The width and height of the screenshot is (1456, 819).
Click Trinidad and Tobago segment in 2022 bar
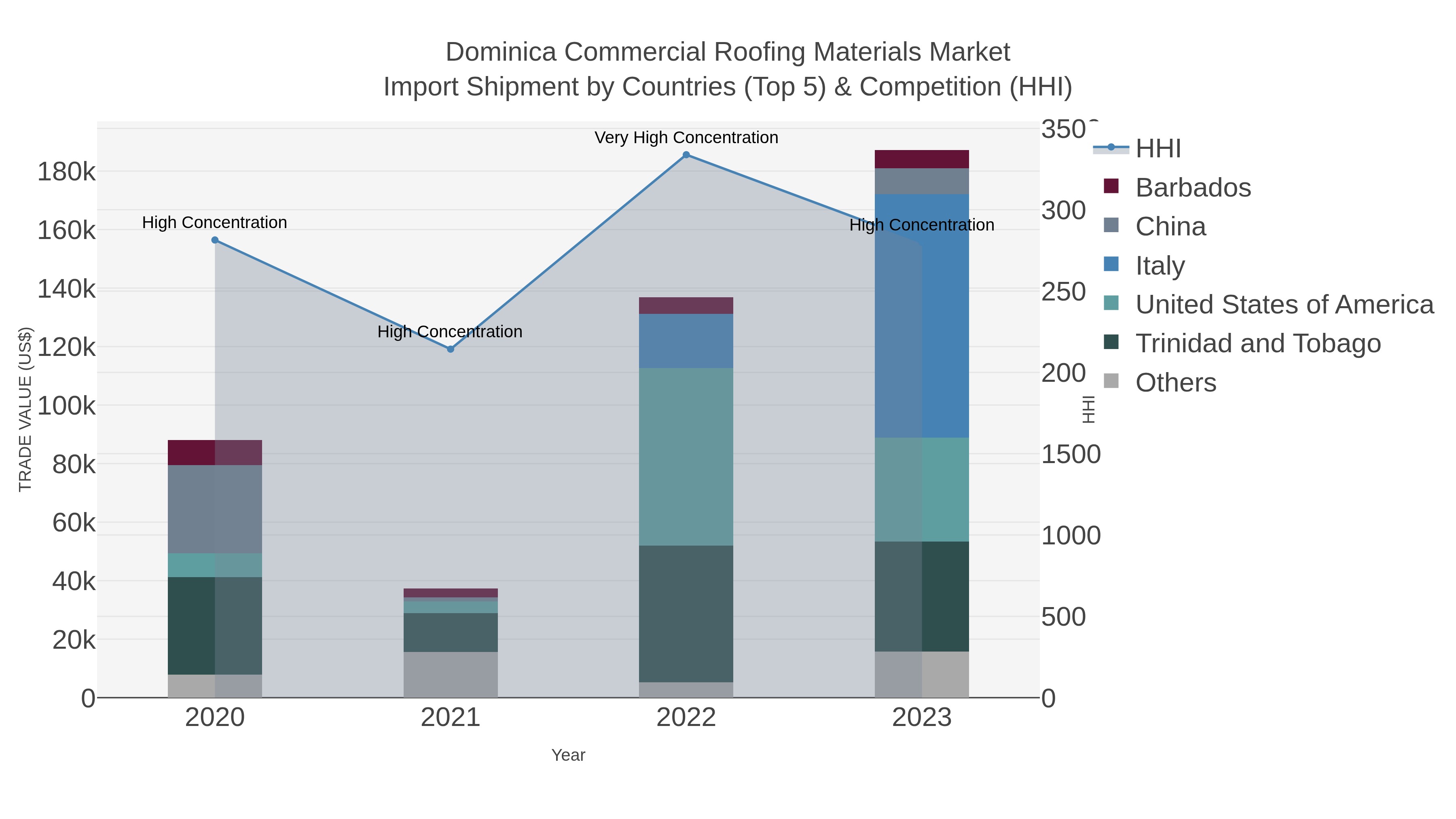click(686, 614)
